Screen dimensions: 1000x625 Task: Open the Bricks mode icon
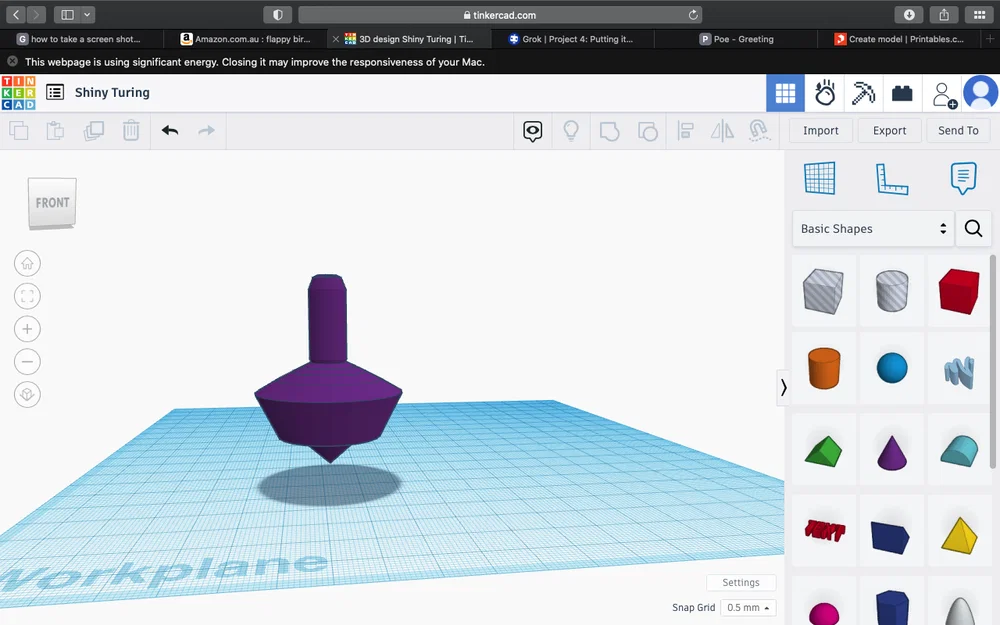pos(902,94)
